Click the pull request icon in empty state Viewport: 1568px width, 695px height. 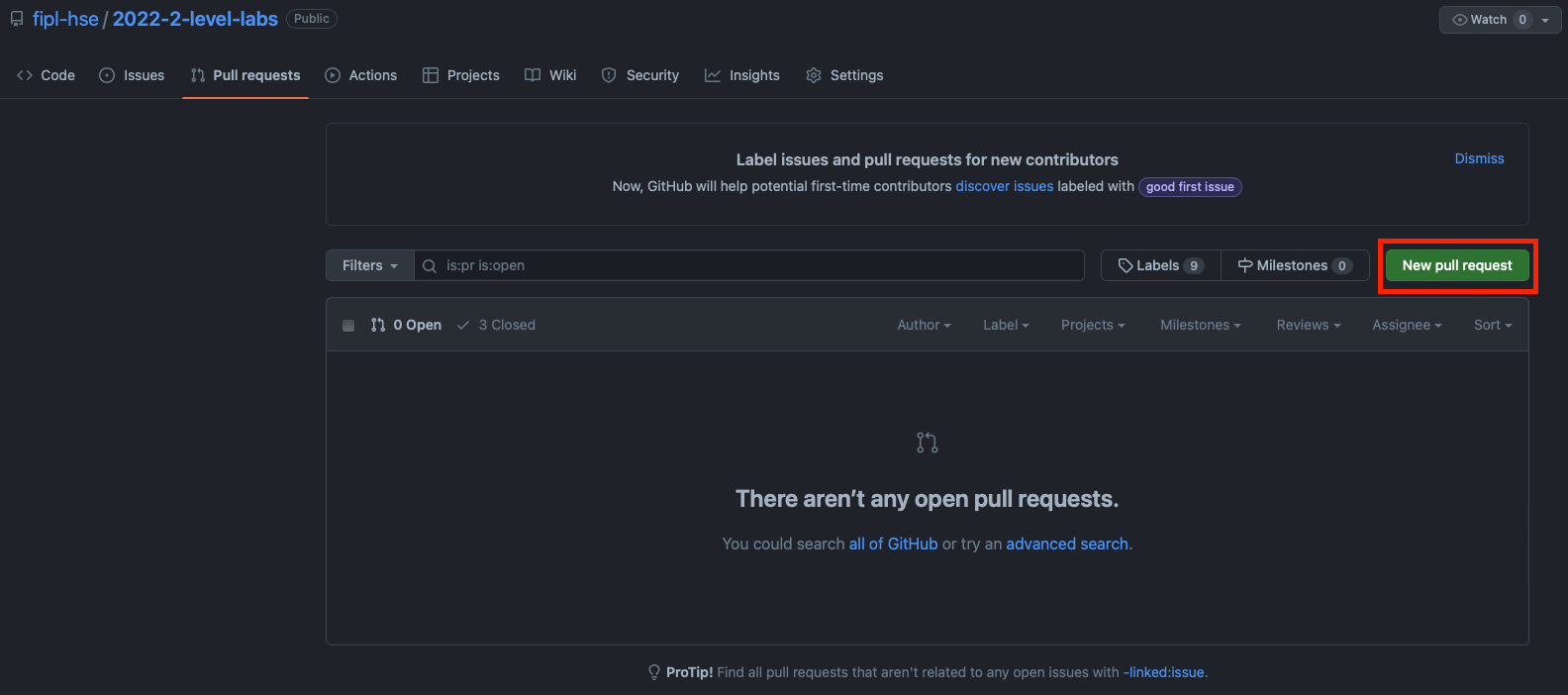click(928, 443)
